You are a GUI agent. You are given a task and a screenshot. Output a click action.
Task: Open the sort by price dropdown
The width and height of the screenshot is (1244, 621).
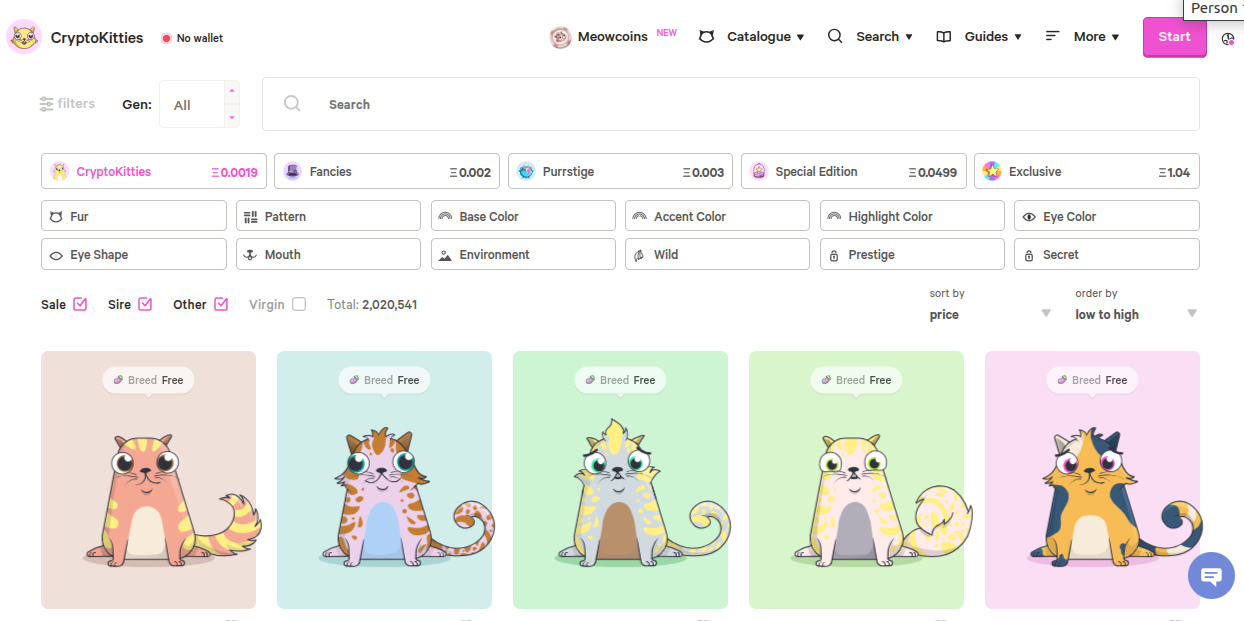coord(990,314)
